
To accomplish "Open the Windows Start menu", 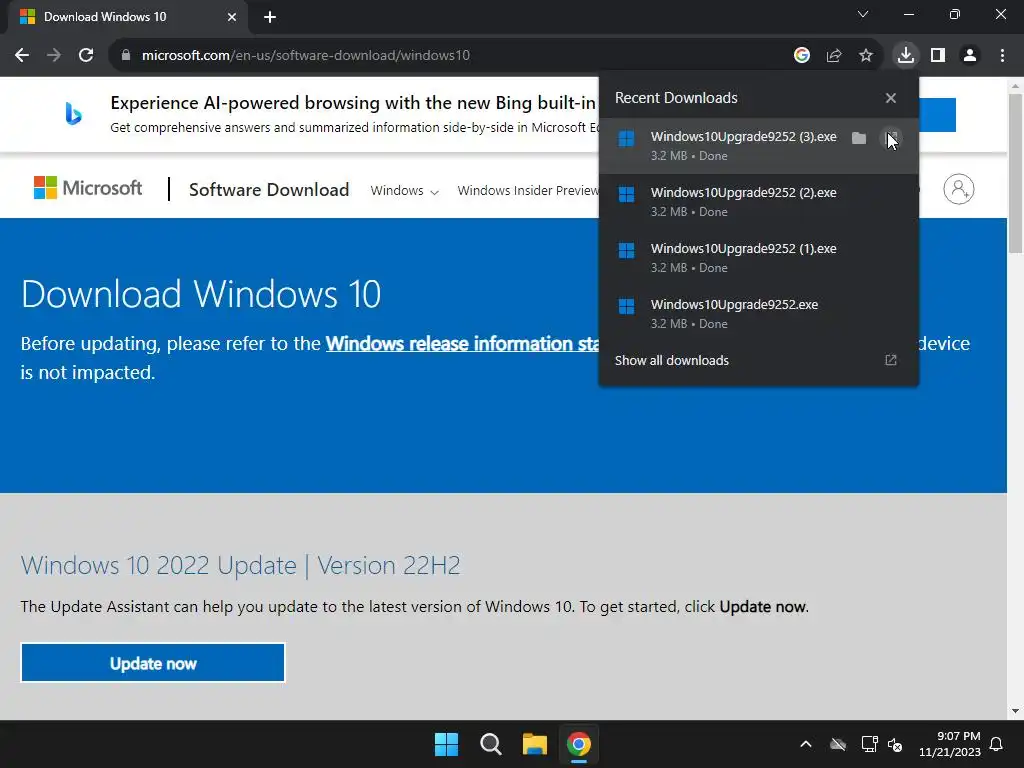I will tap(447, 744).
